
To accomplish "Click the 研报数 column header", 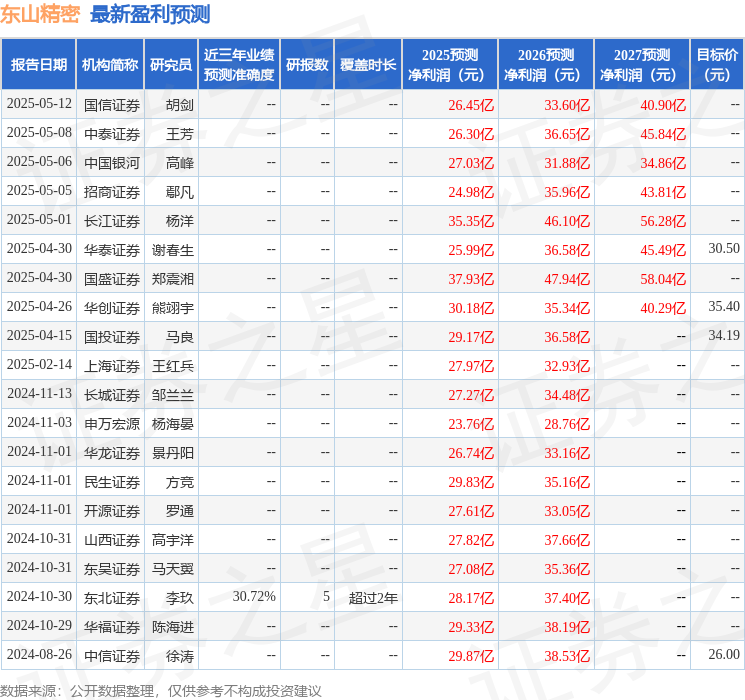I will [307, 65].
